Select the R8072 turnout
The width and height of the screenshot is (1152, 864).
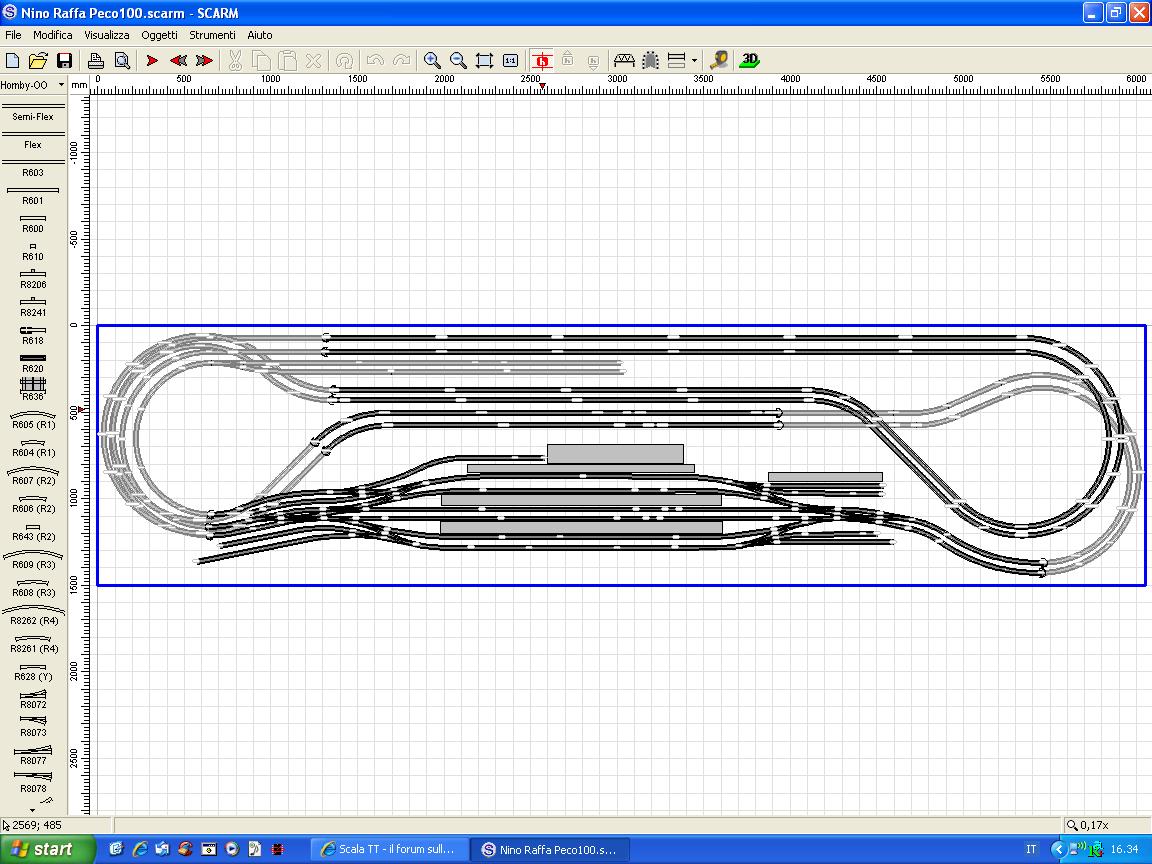pyautogui.click(x=33, y=699)
